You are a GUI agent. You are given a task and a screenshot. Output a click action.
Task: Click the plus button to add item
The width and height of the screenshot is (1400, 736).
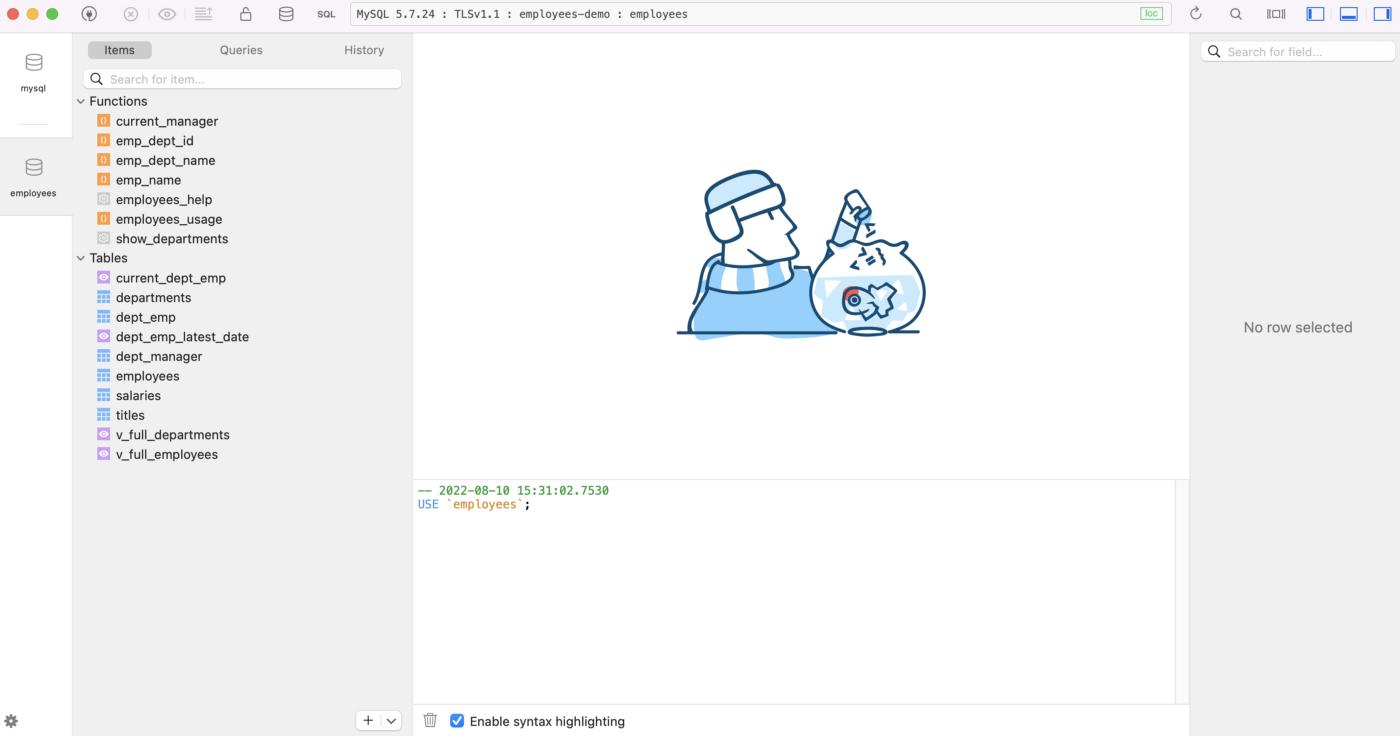tap(368, 720)
